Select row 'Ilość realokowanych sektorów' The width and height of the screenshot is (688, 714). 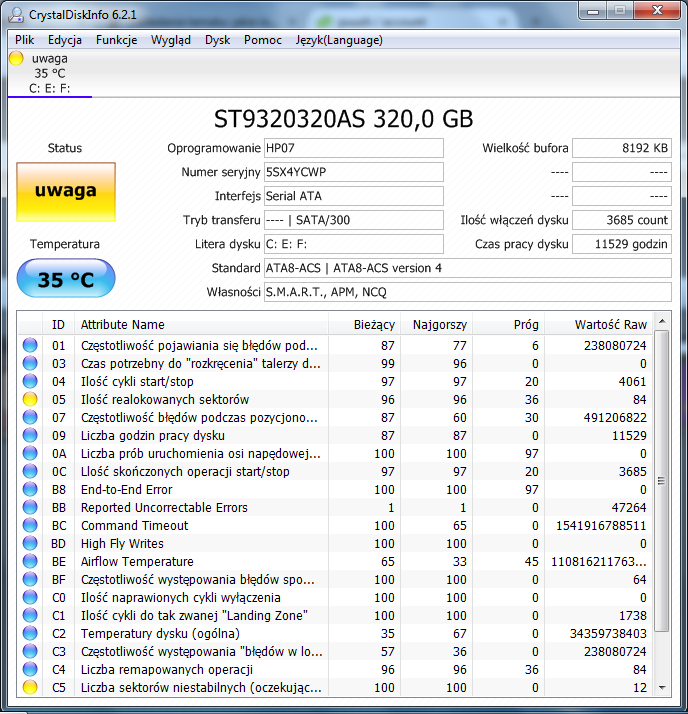pyautogui.click(x=336, y=399)
